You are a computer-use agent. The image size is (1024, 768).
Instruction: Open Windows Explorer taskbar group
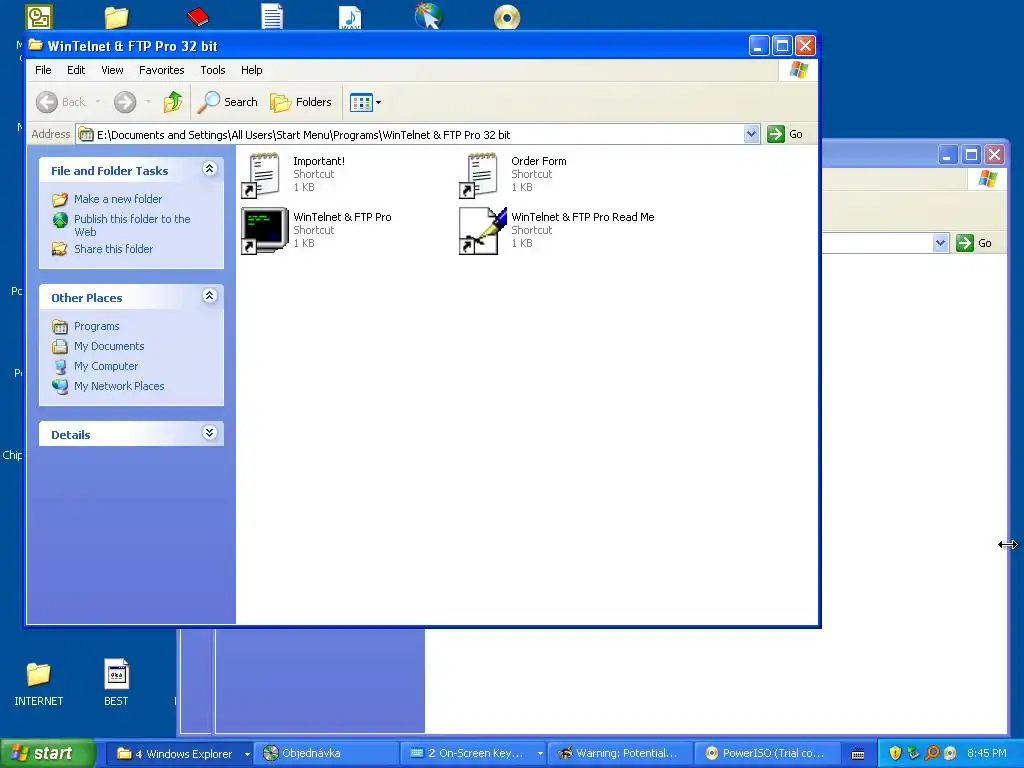point(180,754)
